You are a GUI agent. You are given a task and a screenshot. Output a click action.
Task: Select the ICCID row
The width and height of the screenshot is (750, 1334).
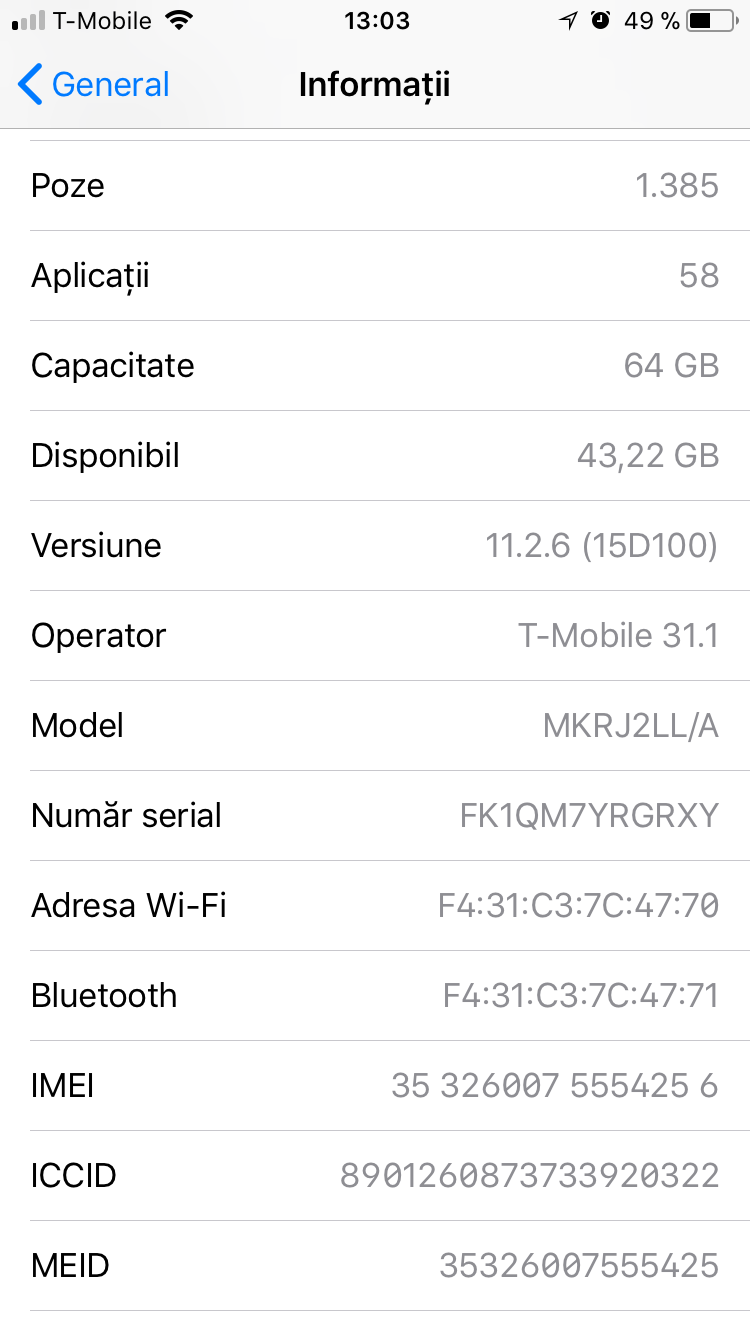pos(375,1176)
